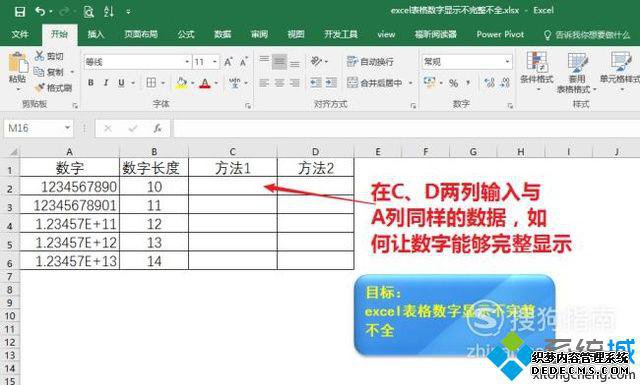Image resolution: width=640 pixels, height=385 pixels.
Task: Click the Borders icon
Action: coord(151,83)
